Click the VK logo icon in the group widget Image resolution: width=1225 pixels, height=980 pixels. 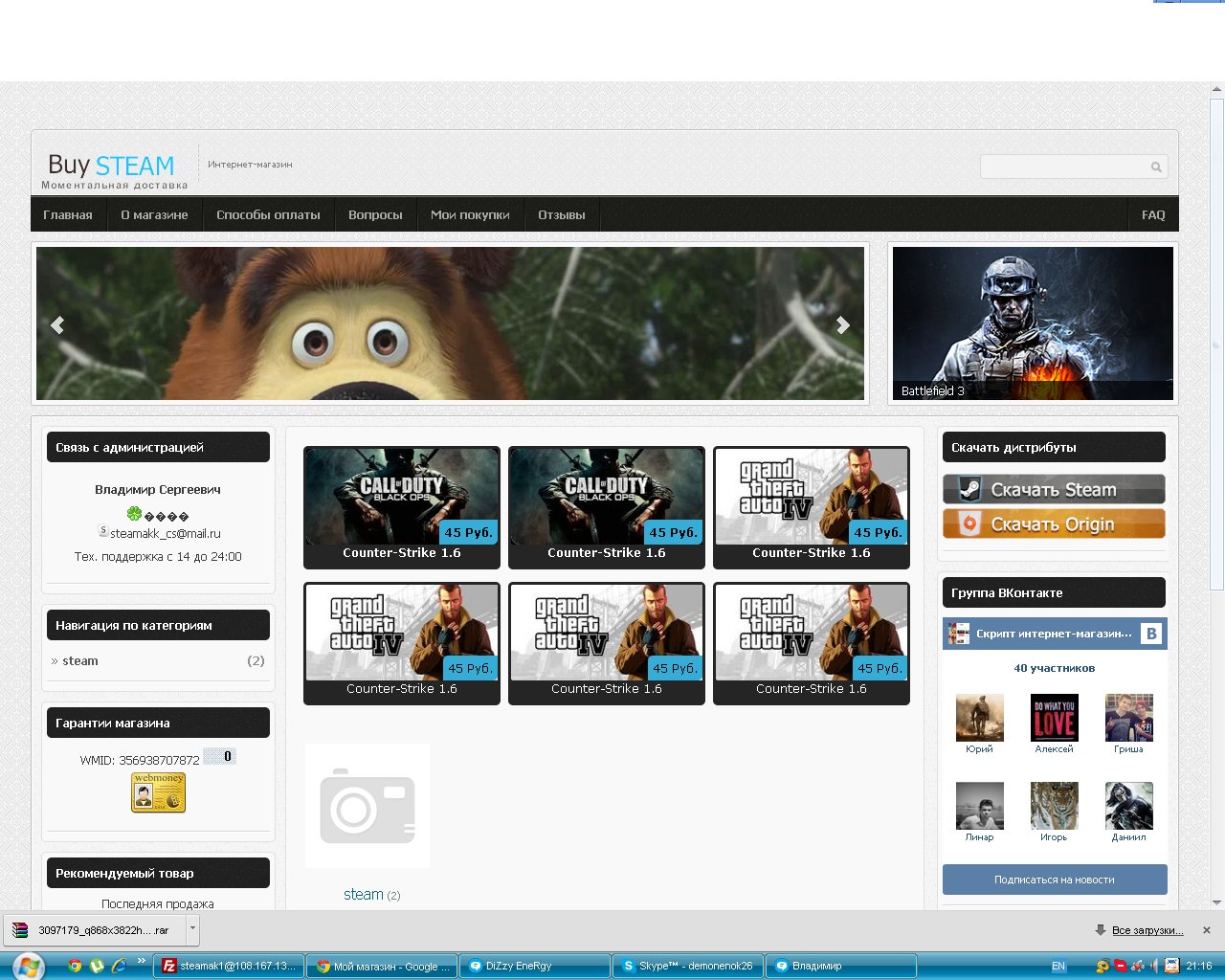coord(1151,634)
